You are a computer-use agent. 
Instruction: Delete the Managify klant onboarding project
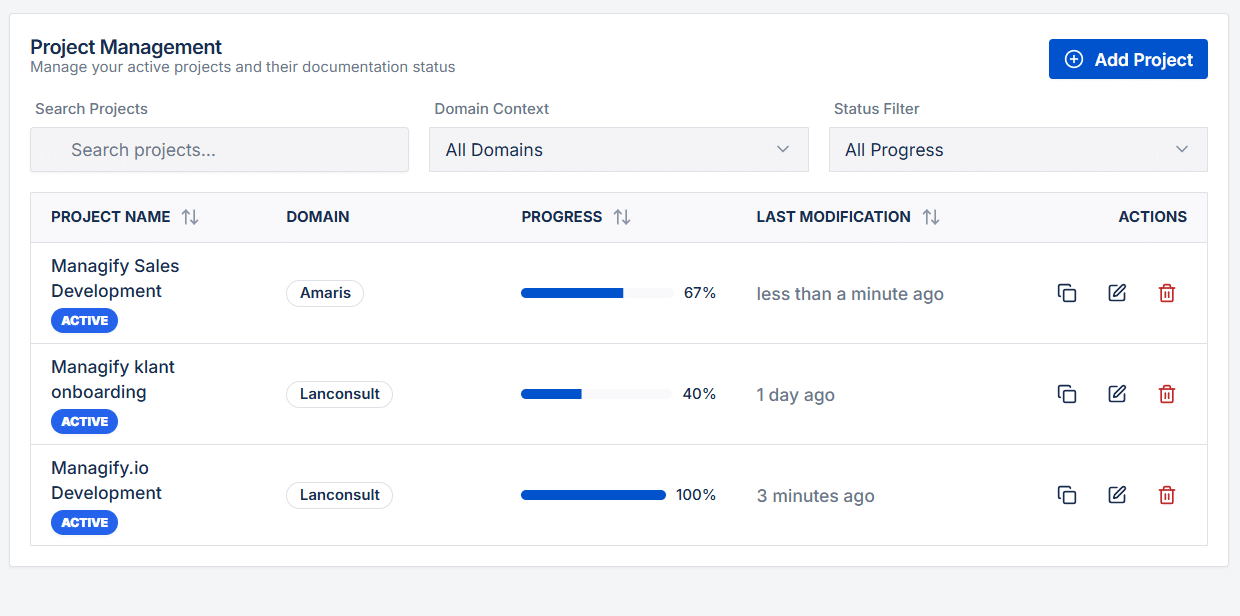1166,394
